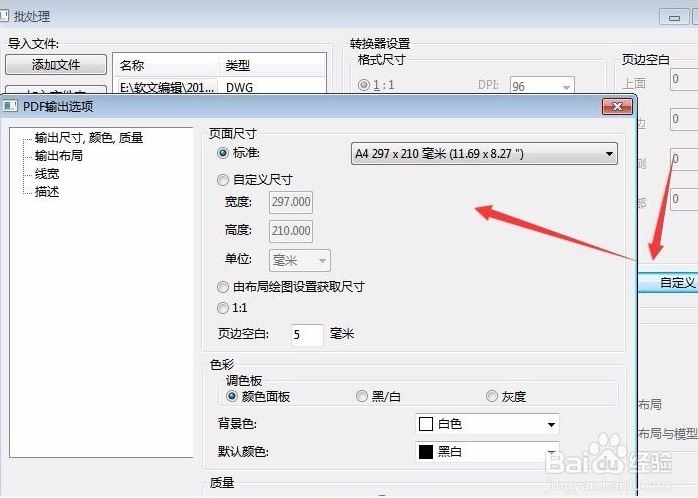Viewport: 698px width, 498px height.
Task: Select the 标准 page size radio button
Action: [x=223, y=154]
